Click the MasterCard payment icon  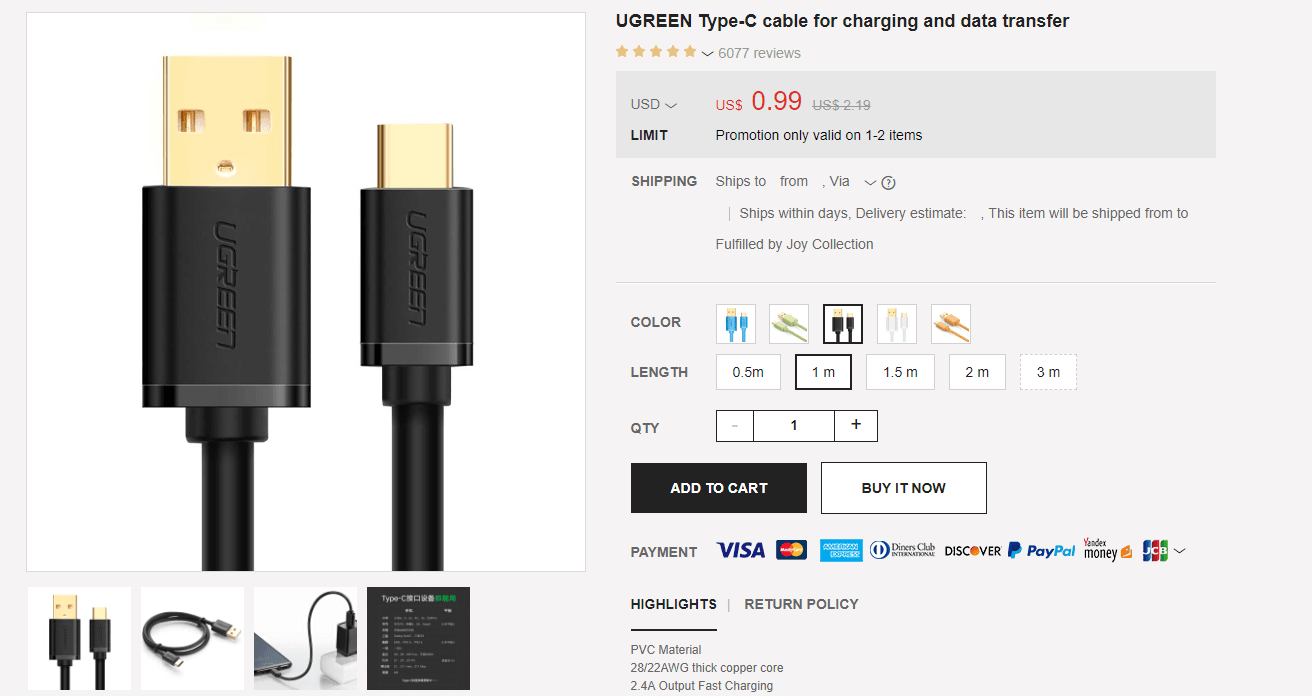[791, 551]
